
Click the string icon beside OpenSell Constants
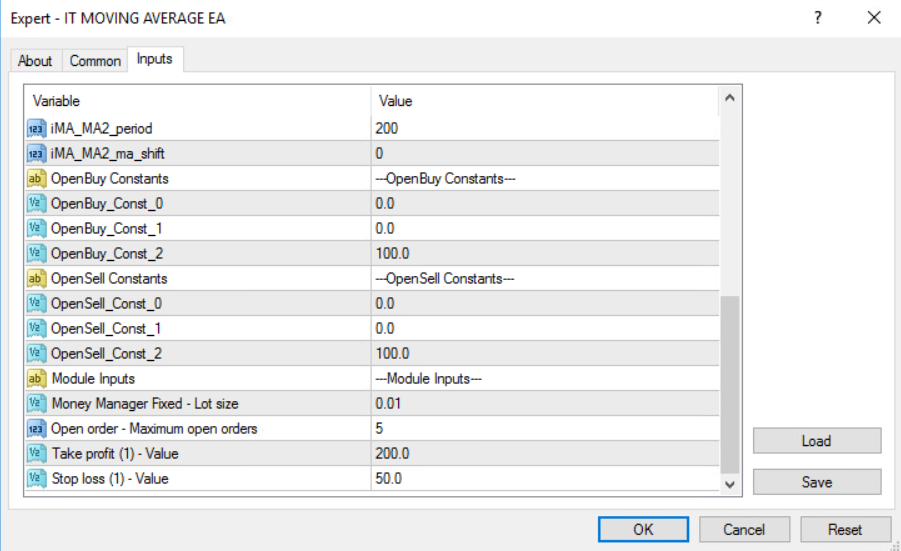pyautogui.click(x=36, y=278)
